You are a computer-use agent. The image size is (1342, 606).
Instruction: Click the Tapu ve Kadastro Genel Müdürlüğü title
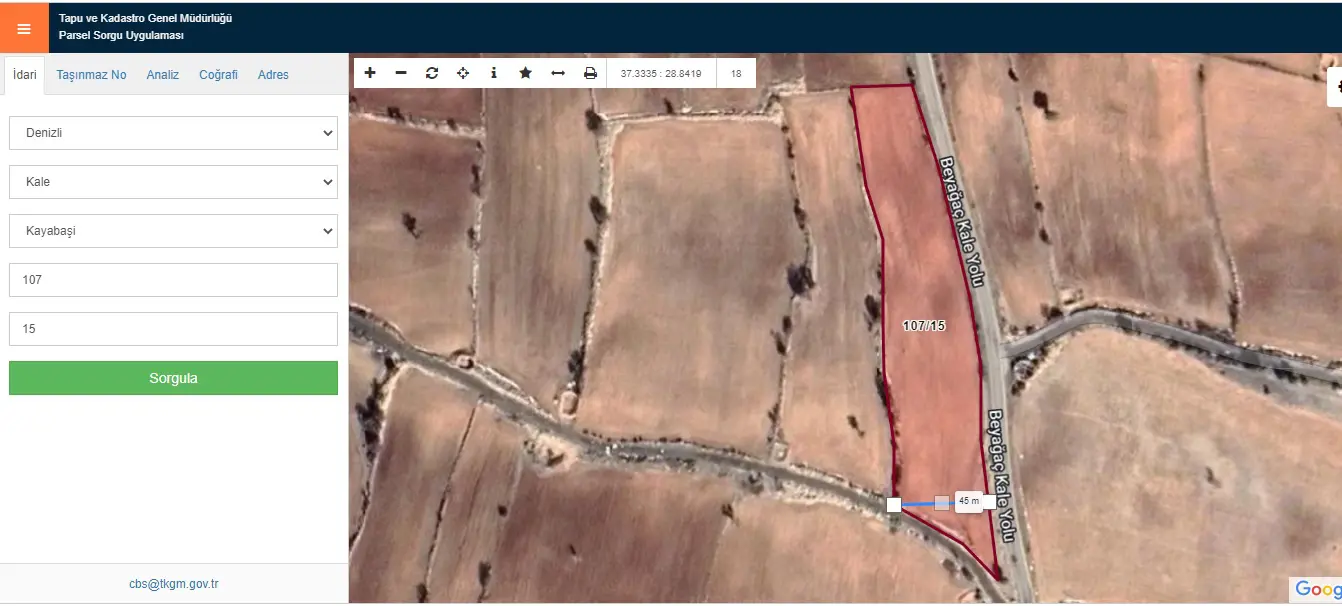(146, 18)
